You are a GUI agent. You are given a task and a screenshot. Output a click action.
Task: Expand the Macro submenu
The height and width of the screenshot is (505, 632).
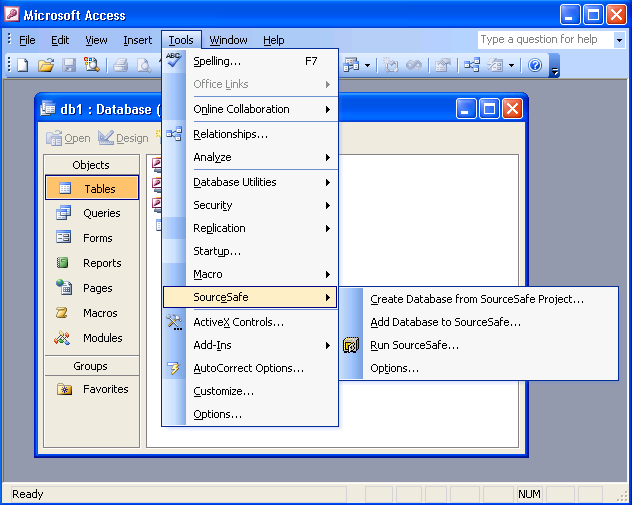250,274
